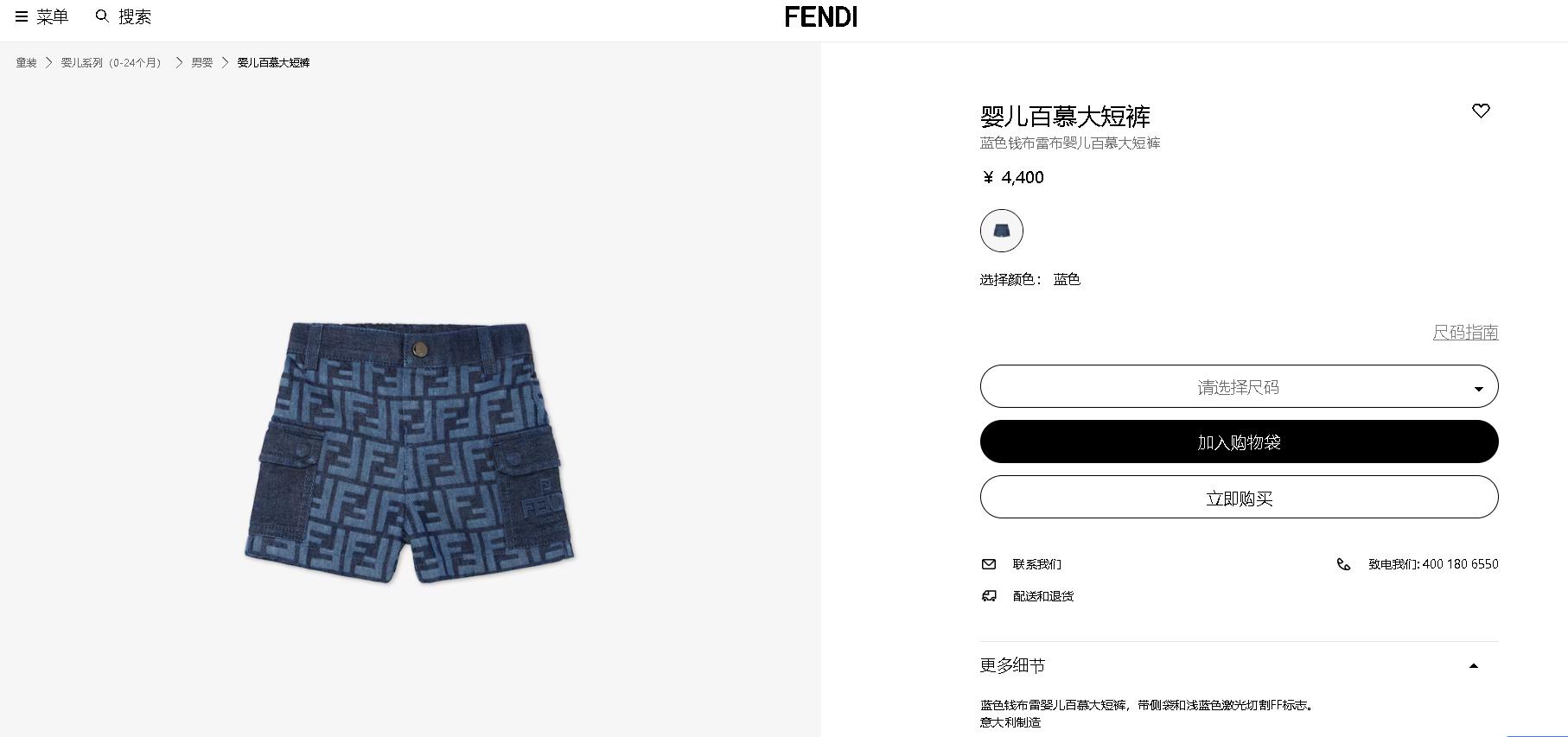Open the 童装 breadcrumb link
Viewport: 1568px width, 737px height.
(x=27, y=63)
